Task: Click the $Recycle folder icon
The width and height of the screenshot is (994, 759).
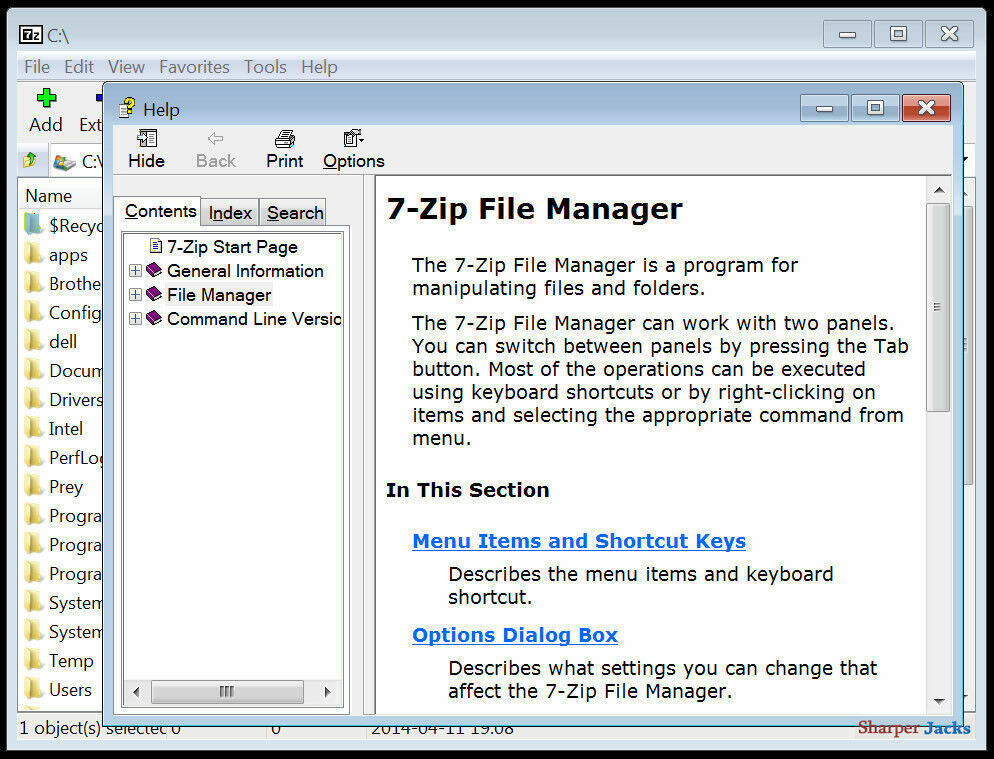Action: point(33,224)
